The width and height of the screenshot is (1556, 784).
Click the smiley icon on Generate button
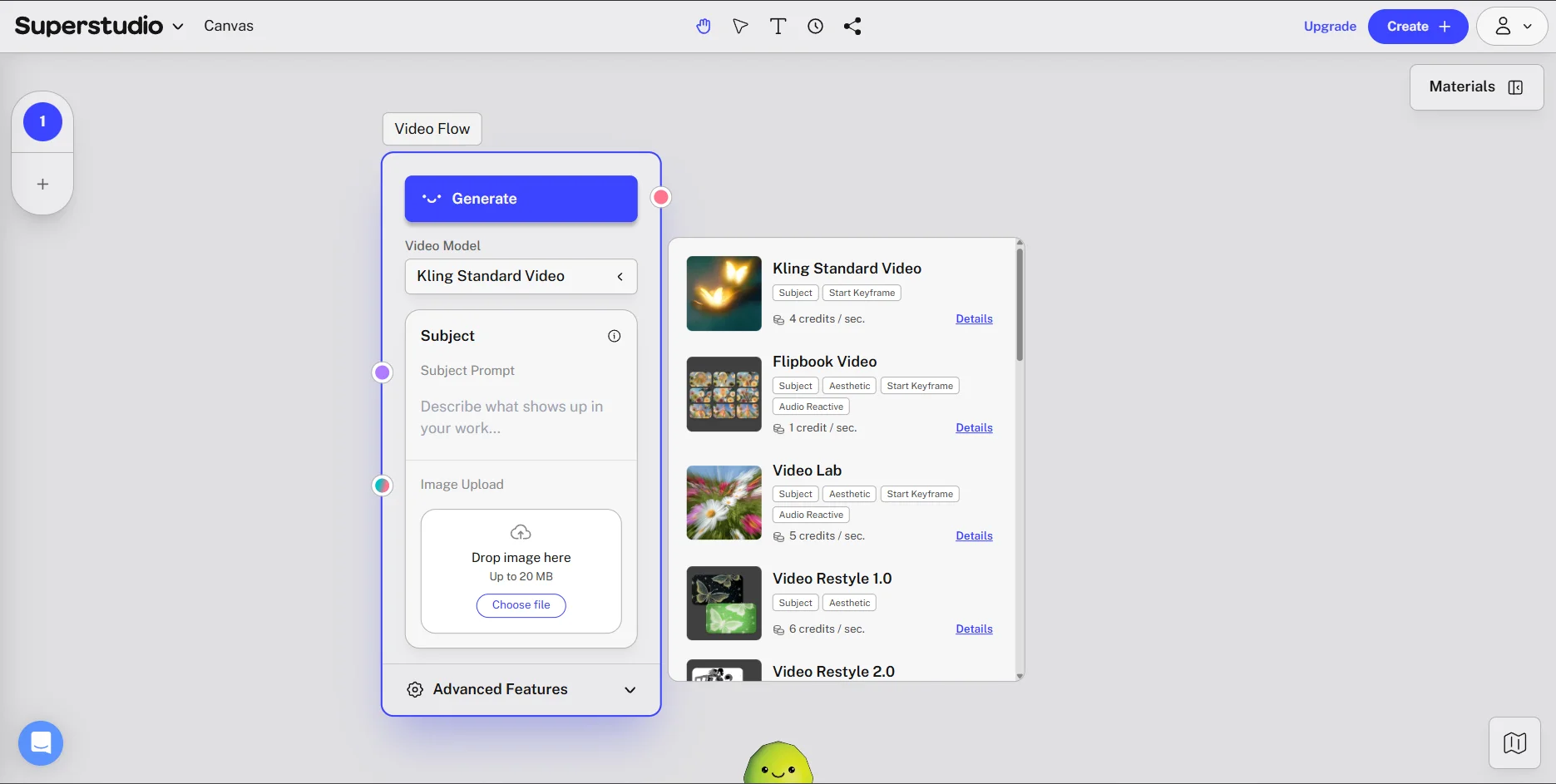click(x=432, y=199)
